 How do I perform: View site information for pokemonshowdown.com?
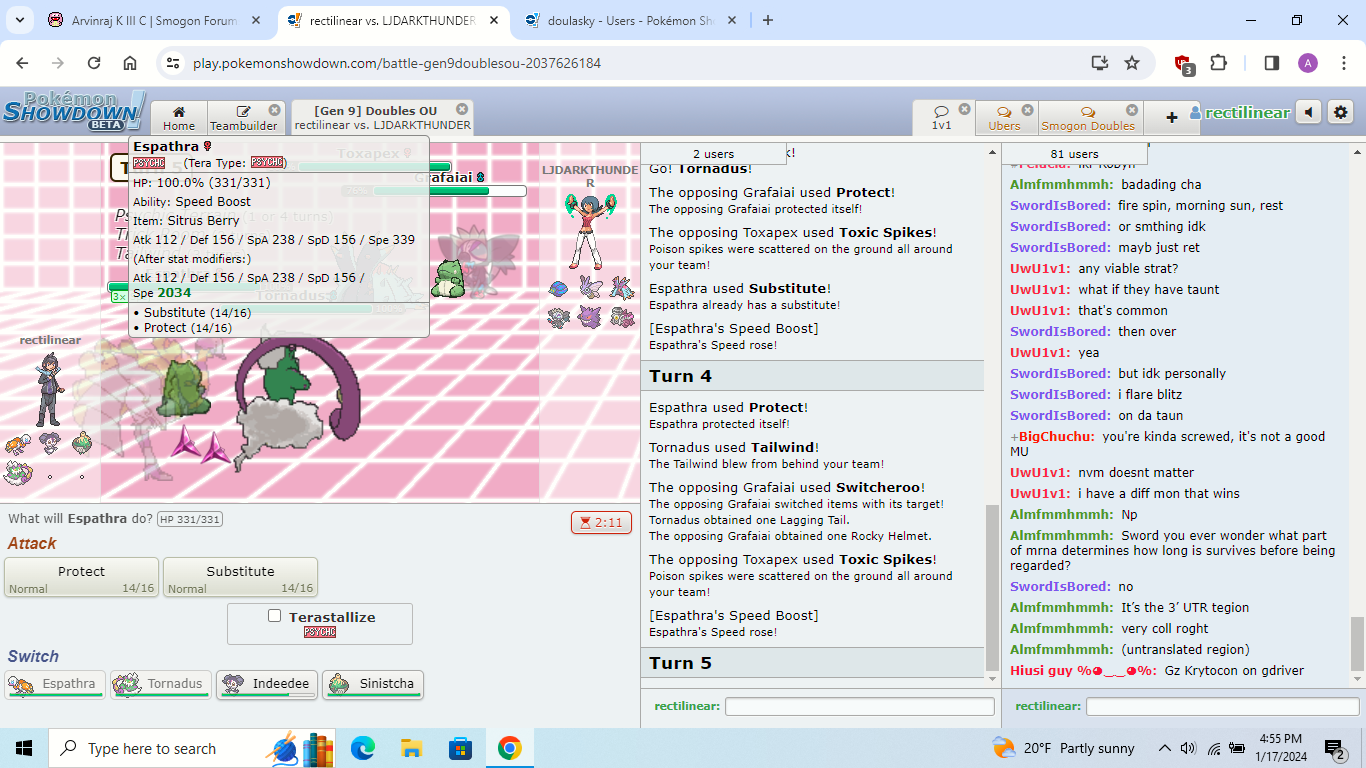pos(173,63)
